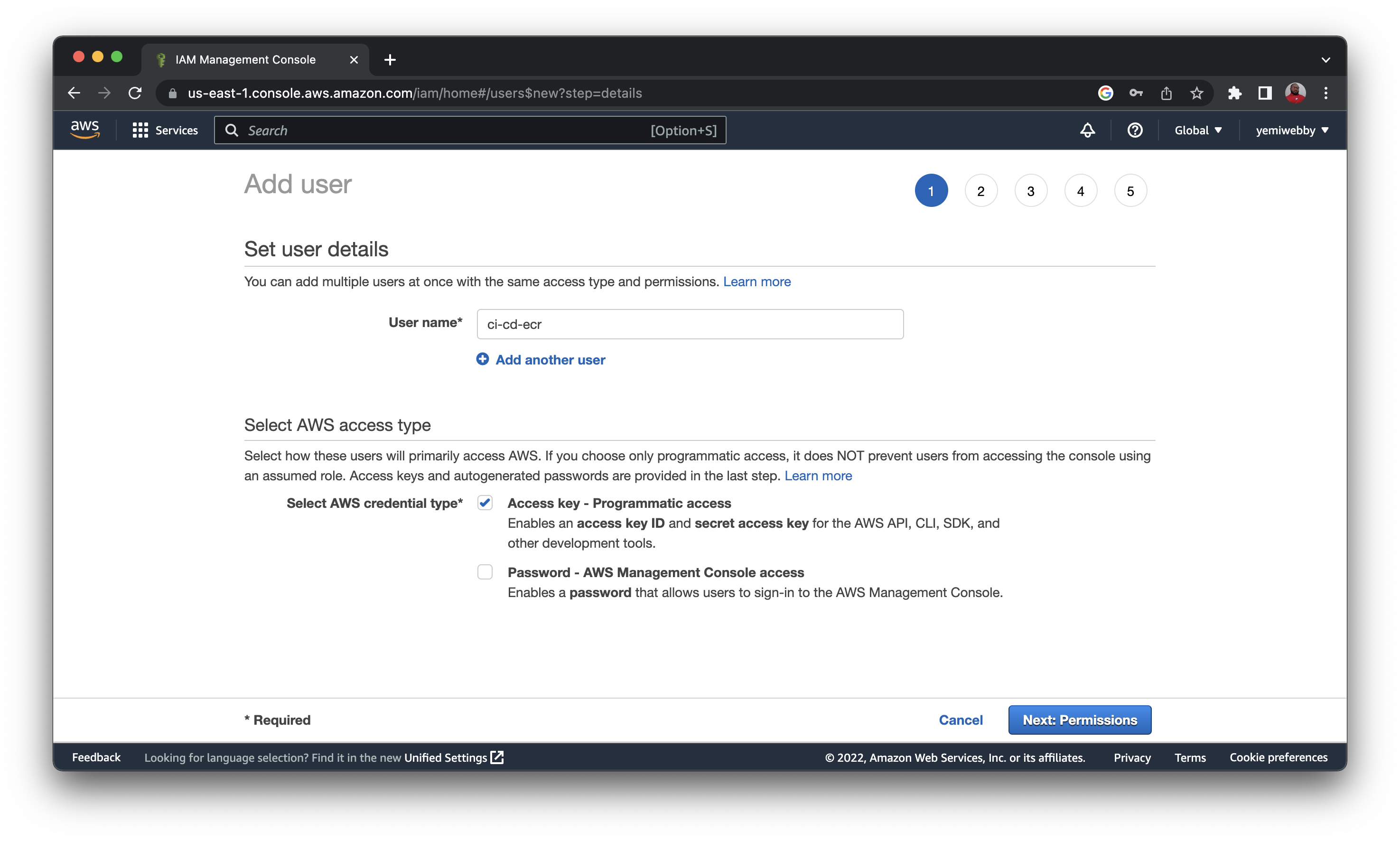This screenshot has height=841, width=1400.
Task: Open the password key icon in address bar
Action: (x=1136, y=93)
